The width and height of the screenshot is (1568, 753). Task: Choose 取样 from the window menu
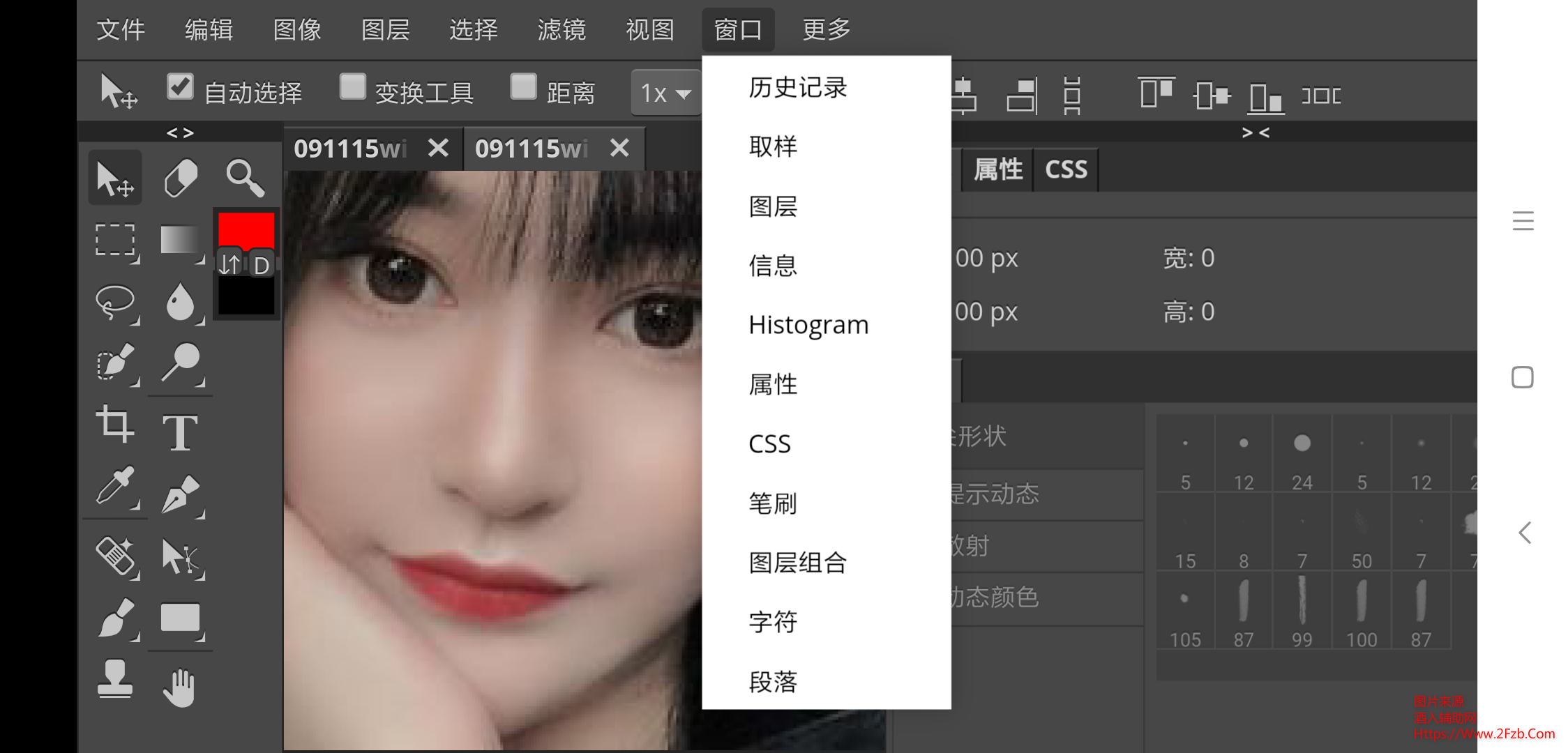(827, 146)
